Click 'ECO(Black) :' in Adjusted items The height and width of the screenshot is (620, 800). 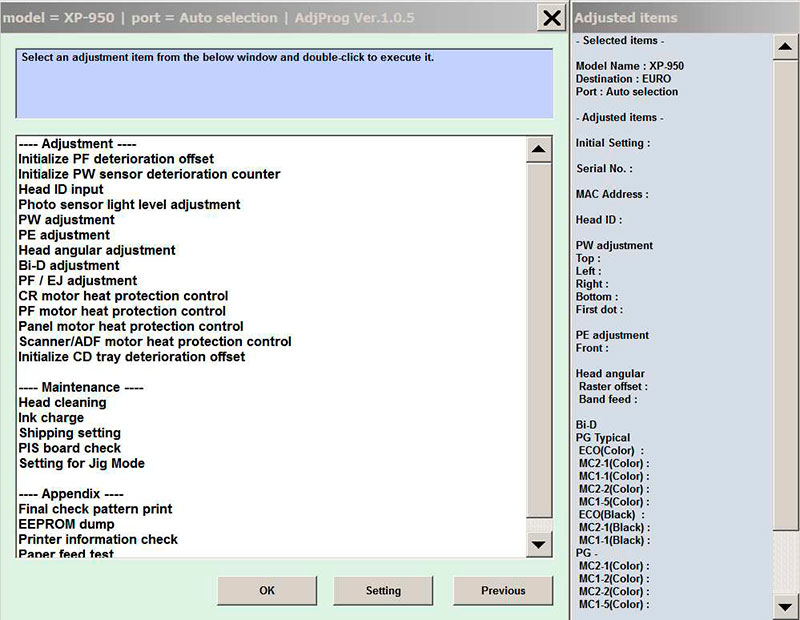click(612, 515)
